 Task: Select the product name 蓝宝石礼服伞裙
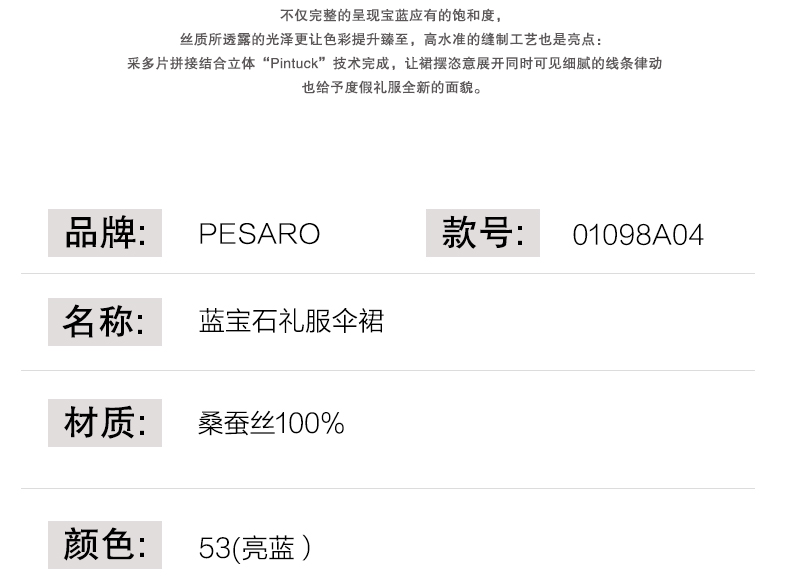(291, 322)
